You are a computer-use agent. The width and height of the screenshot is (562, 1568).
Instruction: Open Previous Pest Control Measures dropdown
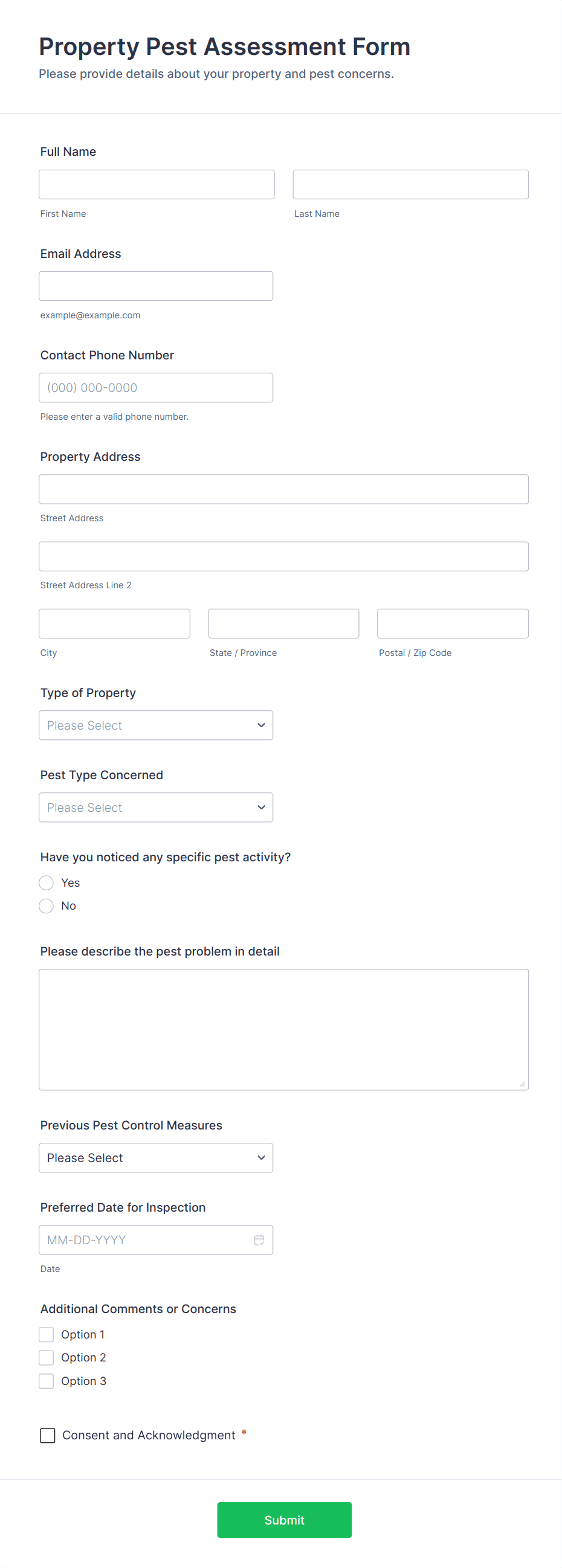(156, 1157)
